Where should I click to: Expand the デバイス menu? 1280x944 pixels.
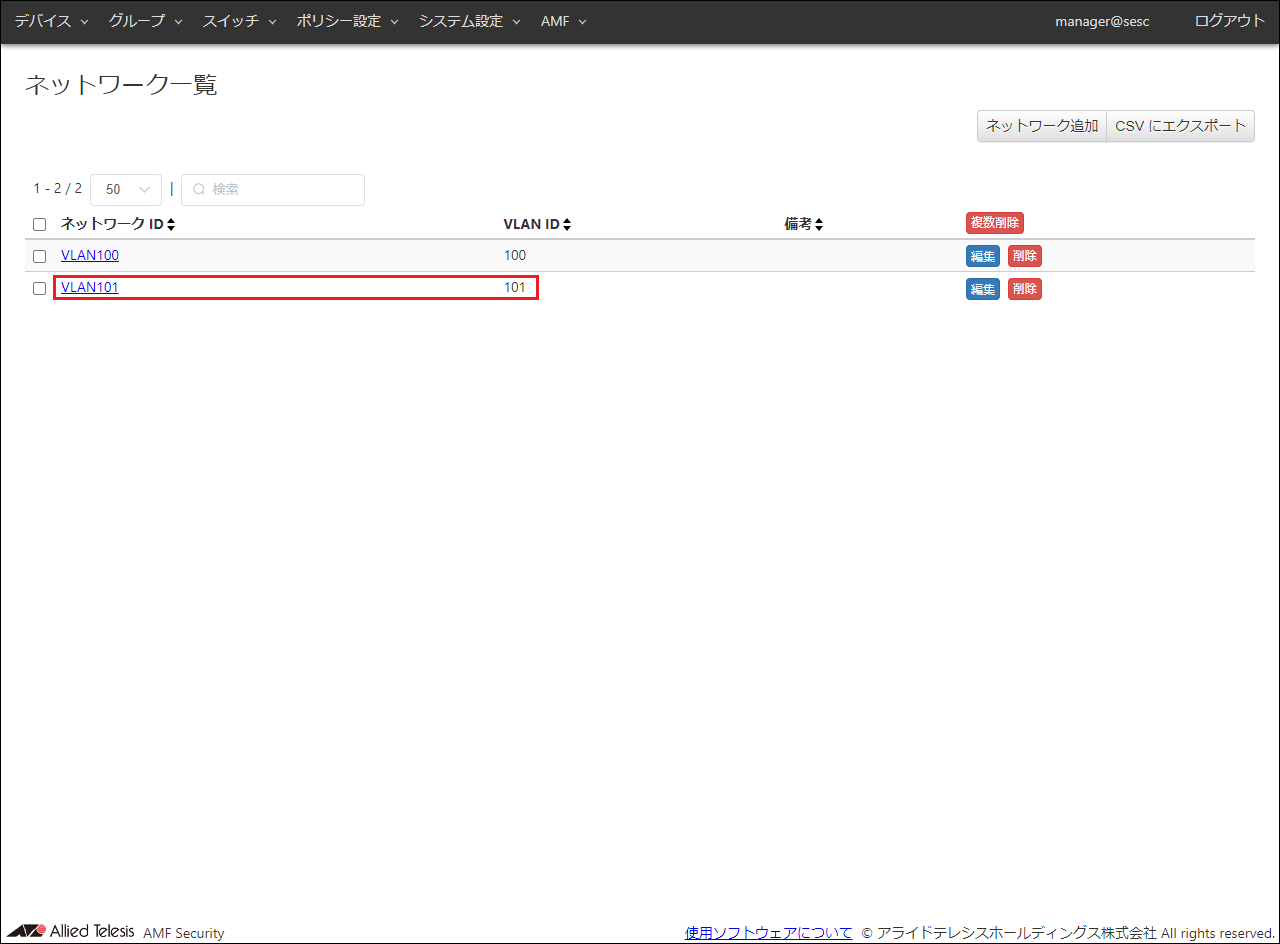coord(51,21)
